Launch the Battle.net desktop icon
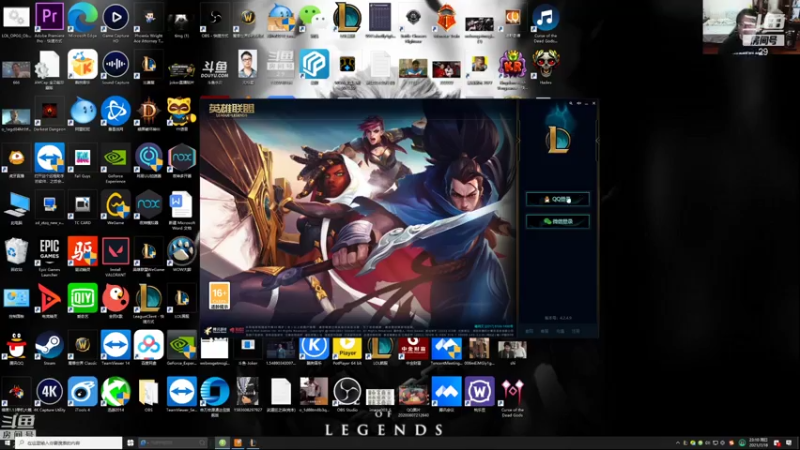The height and width of the screenshot is (450, 800). (x=116, y=111)
